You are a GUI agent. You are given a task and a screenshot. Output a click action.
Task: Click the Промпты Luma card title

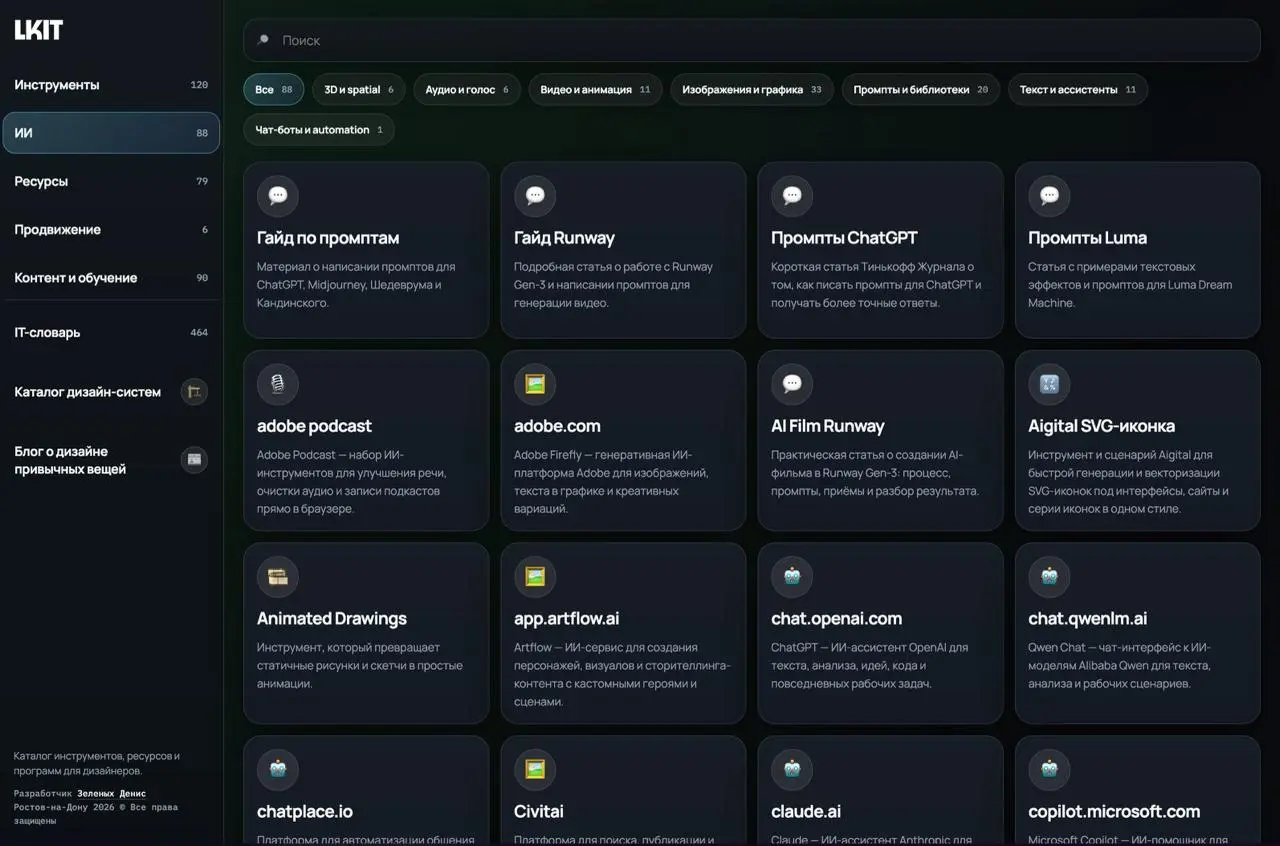1087,238
